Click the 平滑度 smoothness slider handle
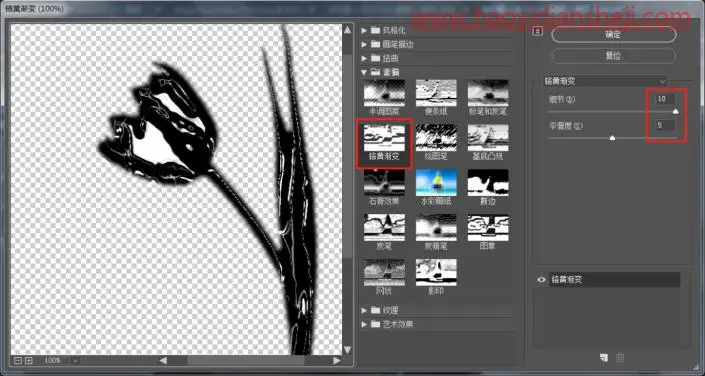Image resolution: width=705 pixels, height=376 pixels. point(612,138)
